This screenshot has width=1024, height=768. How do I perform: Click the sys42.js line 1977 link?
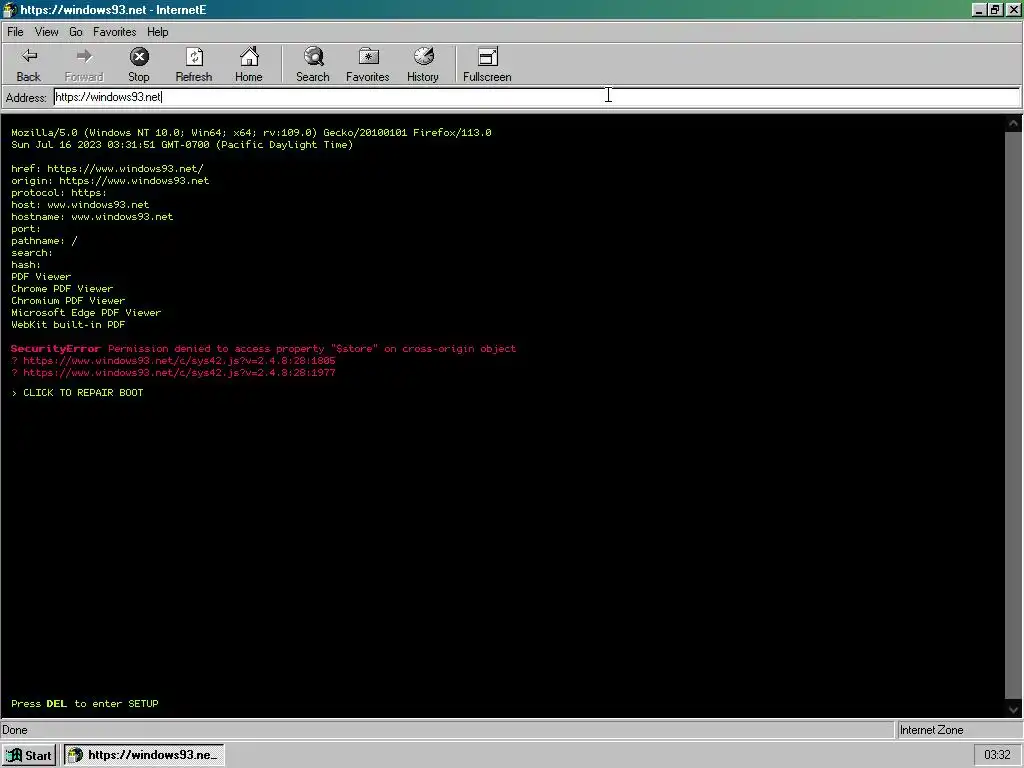(x=179, y=372)
